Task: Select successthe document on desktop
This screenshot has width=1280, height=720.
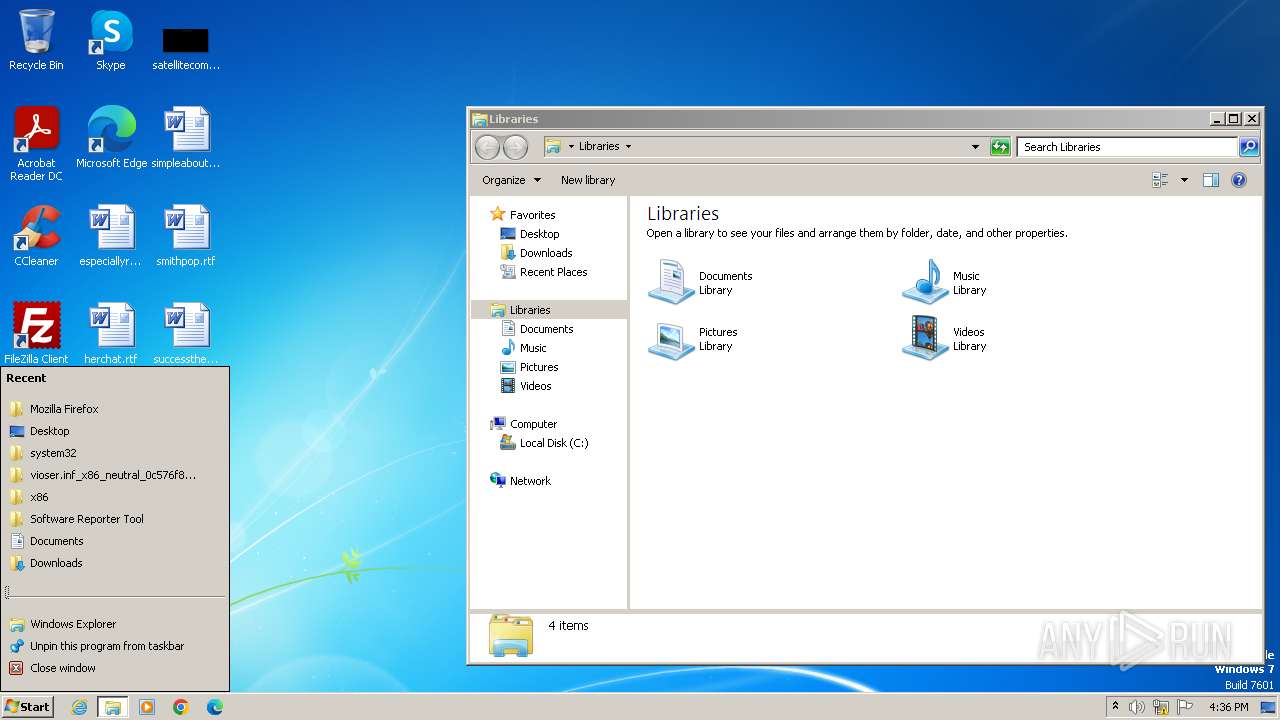Action: coord(186,334)
